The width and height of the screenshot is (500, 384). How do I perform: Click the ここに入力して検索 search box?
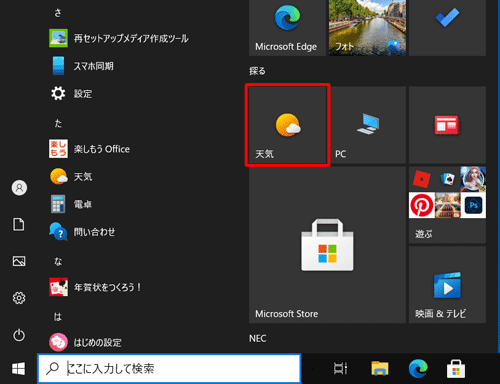point(169,368)
